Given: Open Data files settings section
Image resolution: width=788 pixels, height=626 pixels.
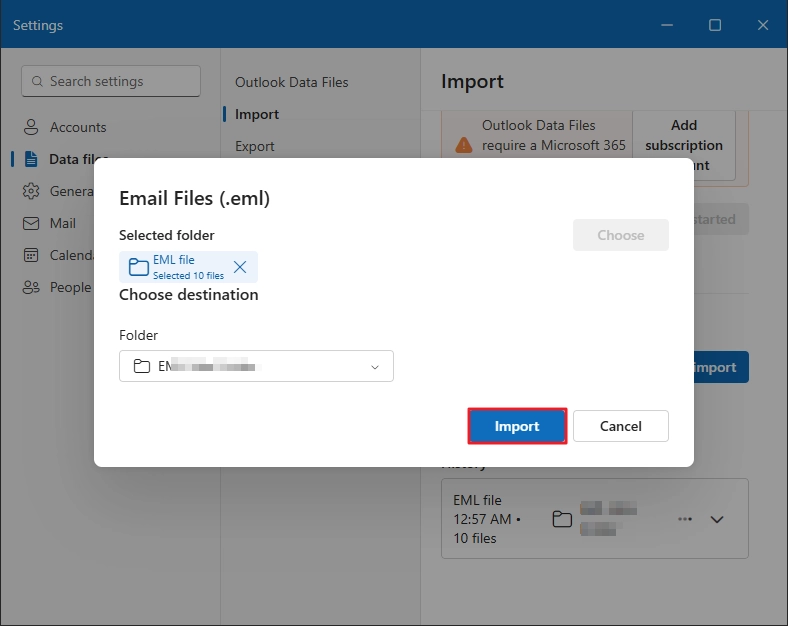Looking at the screenshot, I should pyautogui.click(x=60, y=159).
